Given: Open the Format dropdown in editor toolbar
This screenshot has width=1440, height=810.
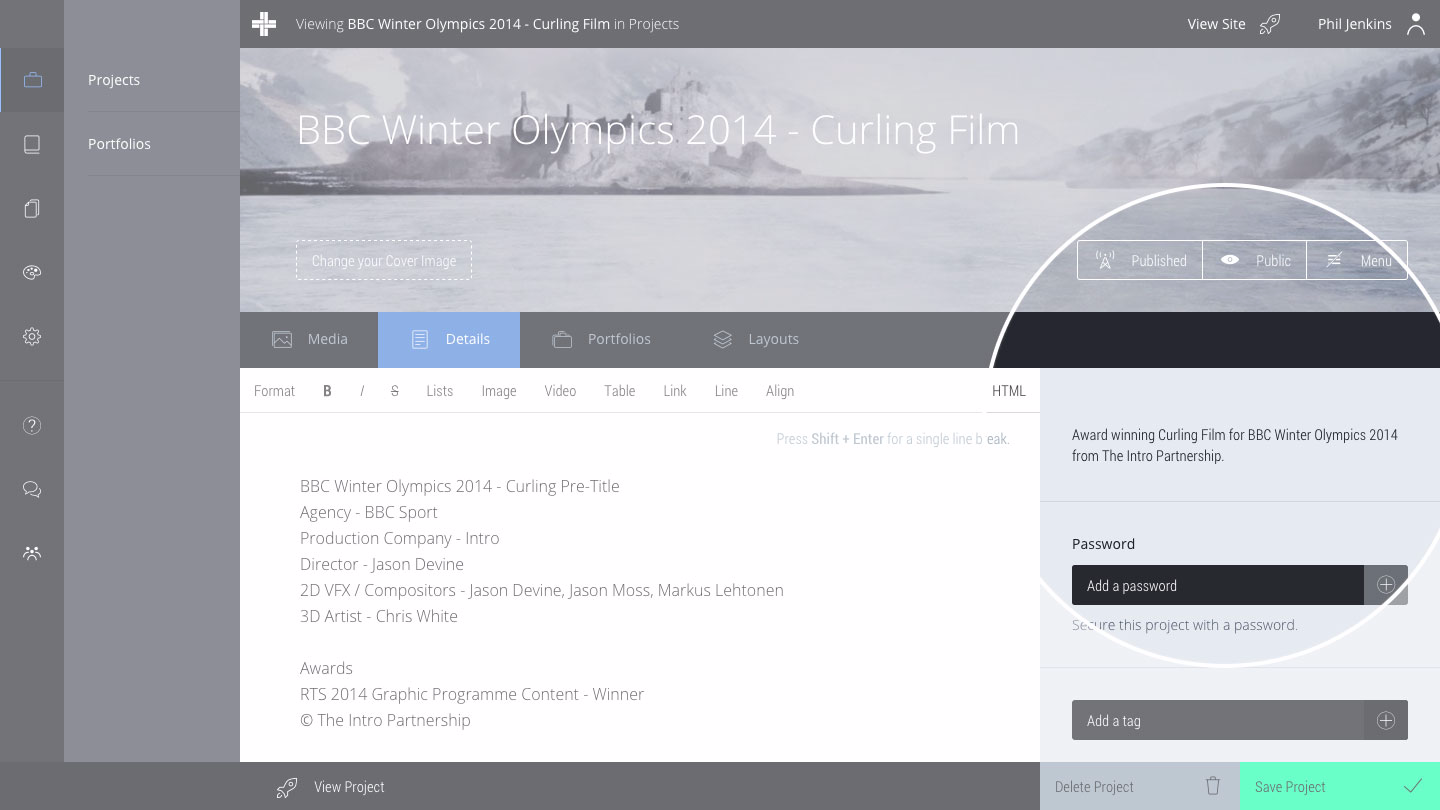Looking at the screenshot, I should click(x=274, y=391).
